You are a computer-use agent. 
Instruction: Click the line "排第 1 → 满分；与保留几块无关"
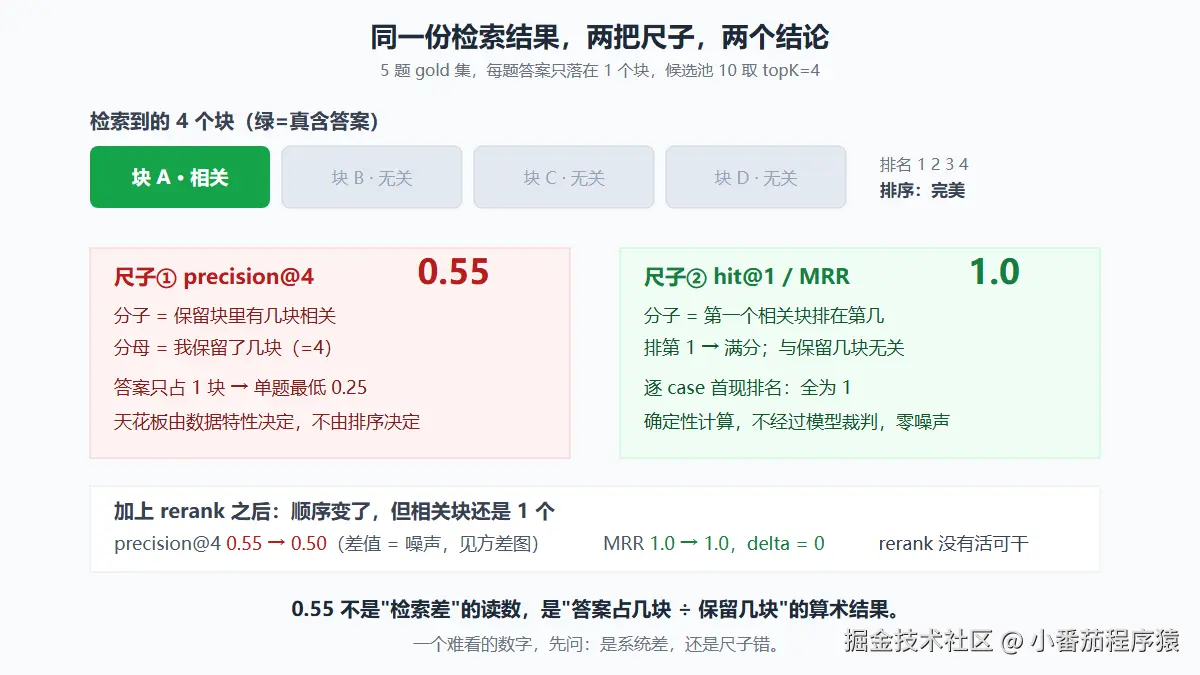coord(774,348)
